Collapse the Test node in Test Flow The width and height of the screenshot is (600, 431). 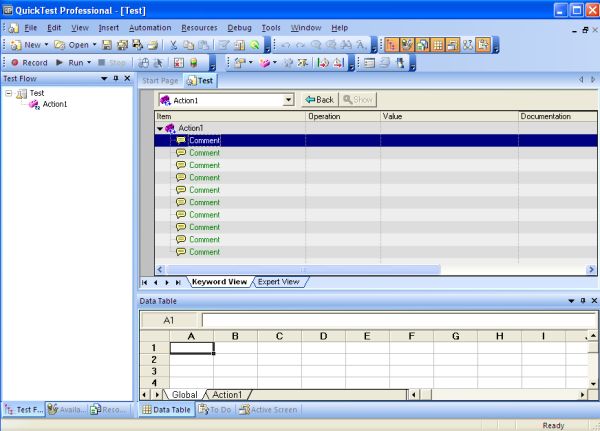pyautogui.click(x=9, y=93)
